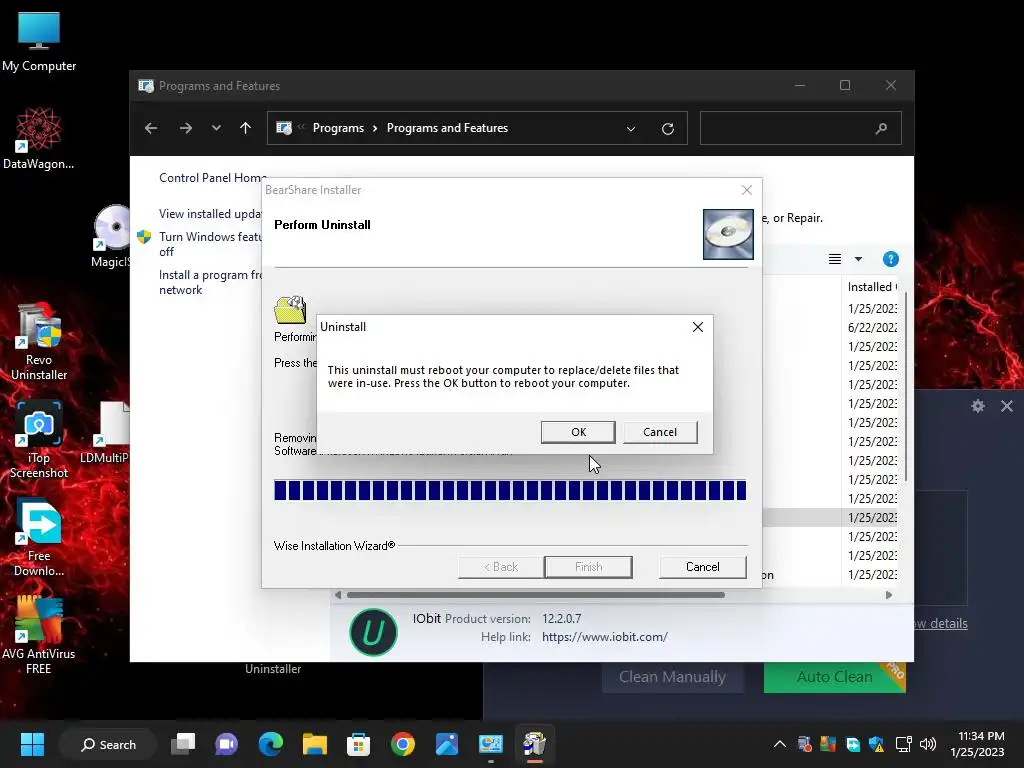Refresh the Programs and Features list

click(x=667, y=129)
